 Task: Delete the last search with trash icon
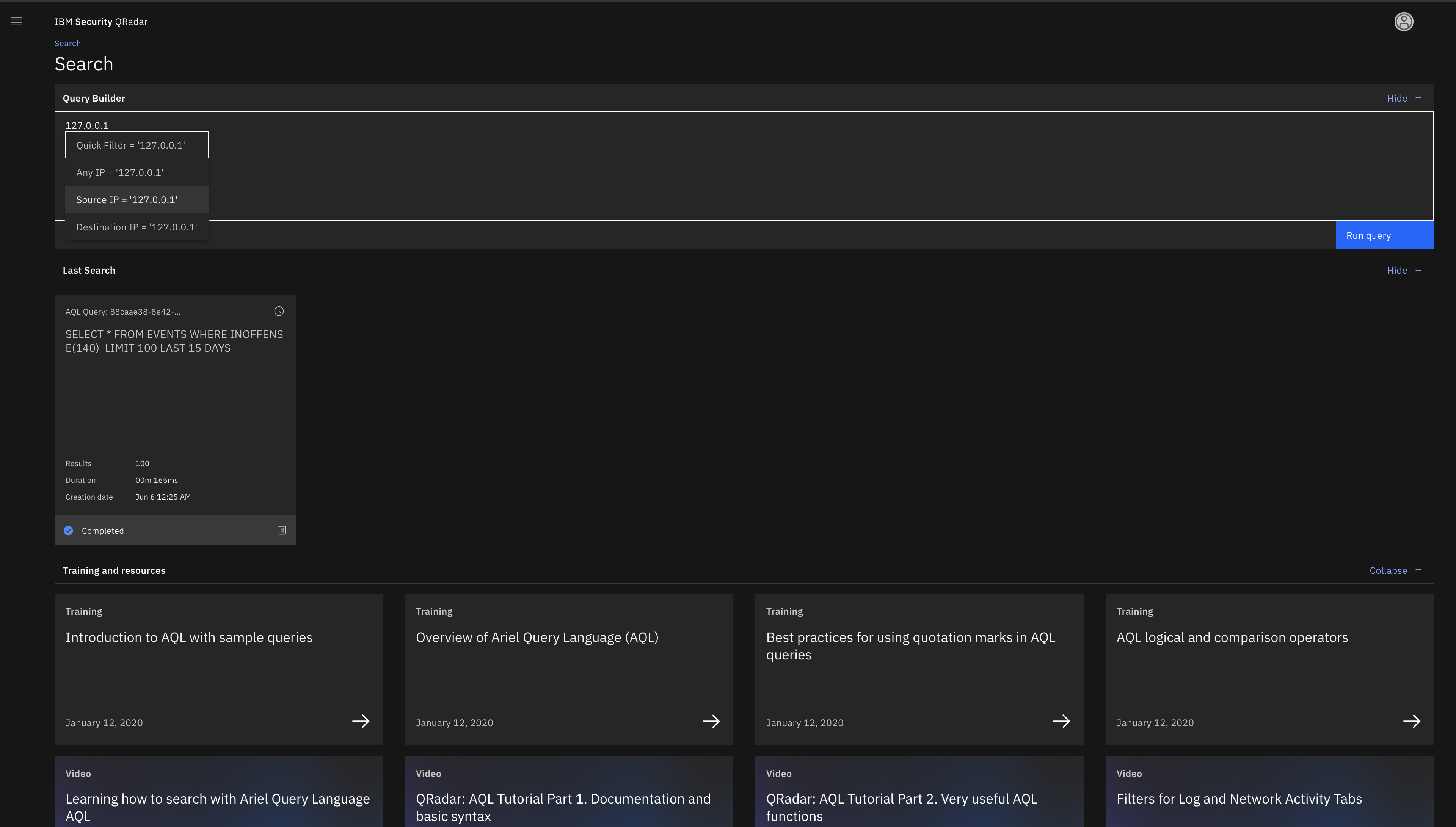point(282,530)
